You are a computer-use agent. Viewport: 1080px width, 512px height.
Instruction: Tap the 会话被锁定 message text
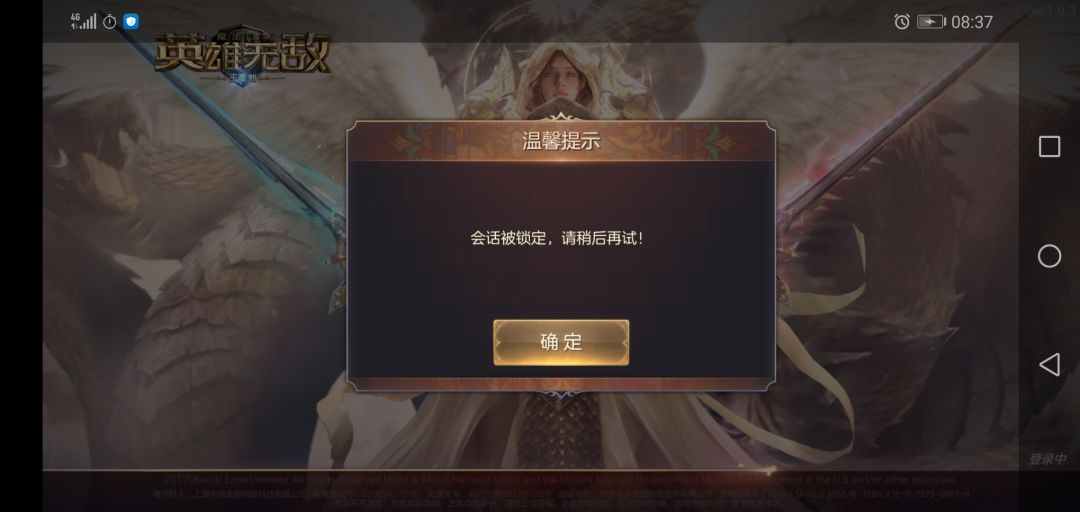click(x=559, y=238)
